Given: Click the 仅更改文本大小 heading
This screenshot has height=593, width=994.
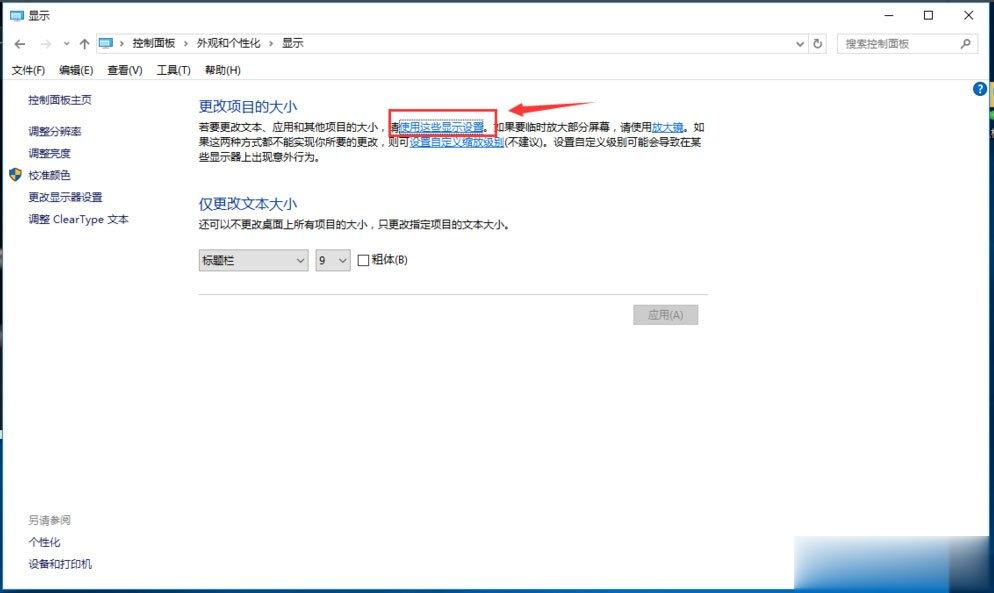Looking at the screenshot, I should pyautogui.click(x=248, y=204).
